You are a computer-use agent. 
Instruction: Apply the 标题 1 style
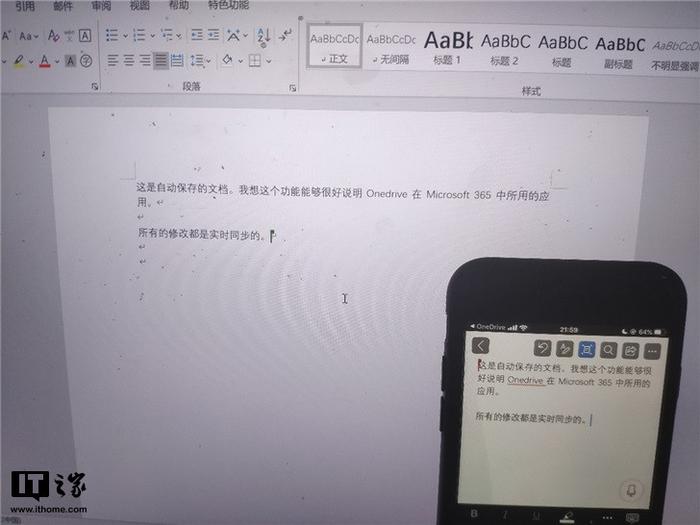pyautogui.click(x=448, y=48)
